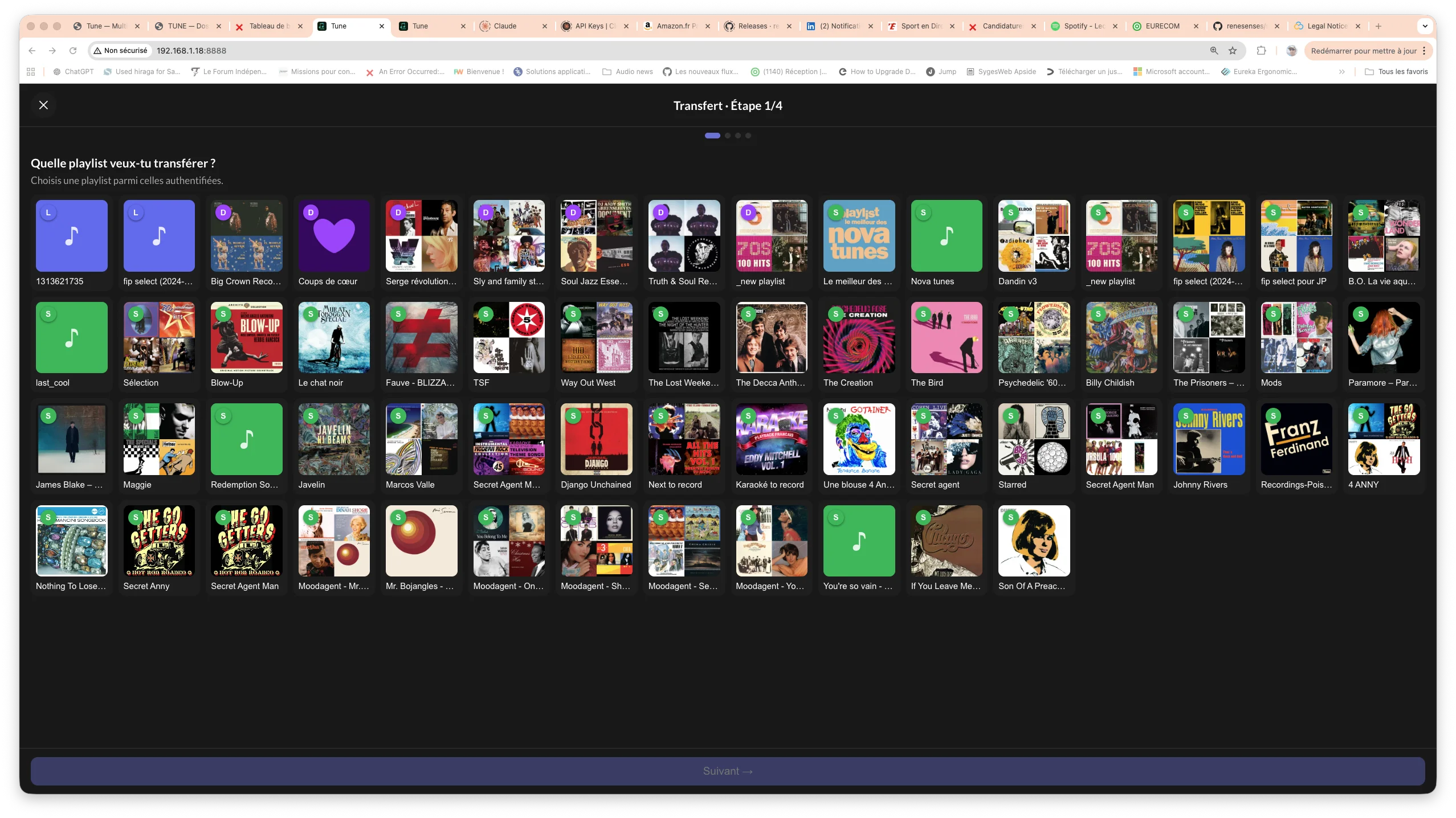Choose the Coups de cœur heart playlist
This screenshot has height=818, width=1456.
[x=334, y=244]
